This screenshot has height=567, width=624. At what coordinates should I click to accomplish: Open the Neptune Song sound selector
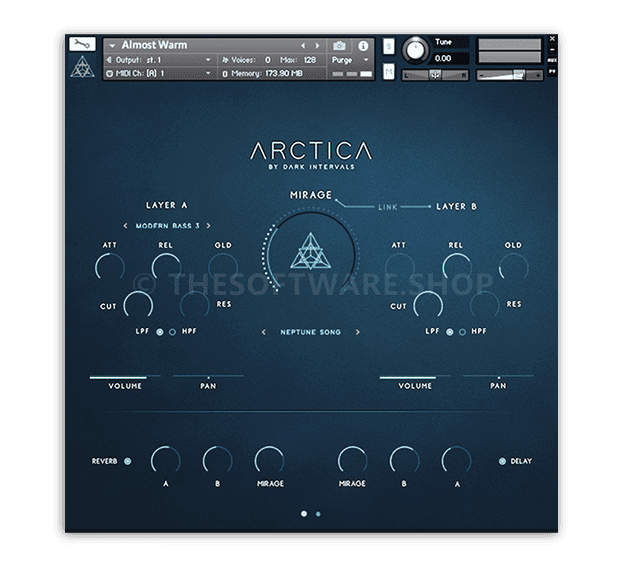[x=310, y=332]
